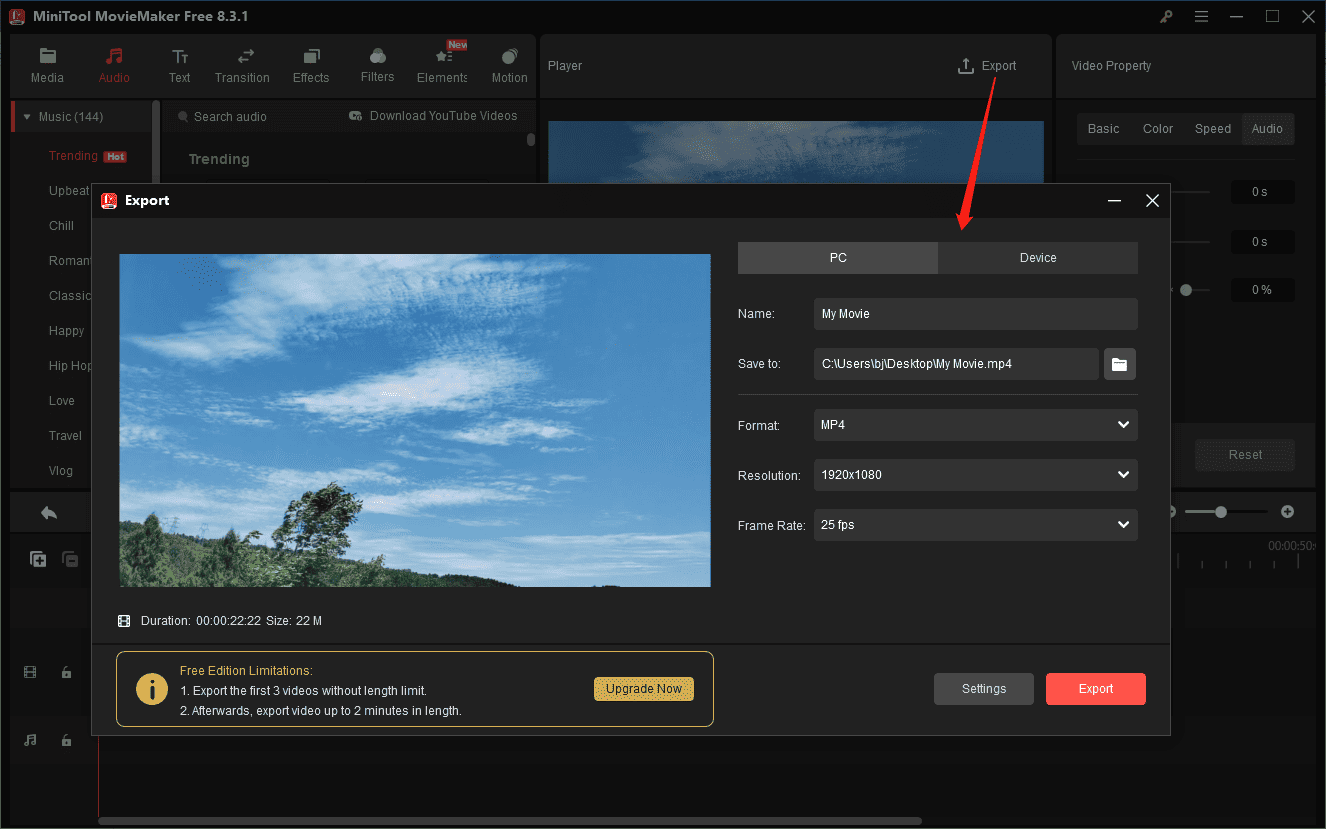Open the Motion panel
Screen dimensions: 1326x829
(x=509, y=64)
